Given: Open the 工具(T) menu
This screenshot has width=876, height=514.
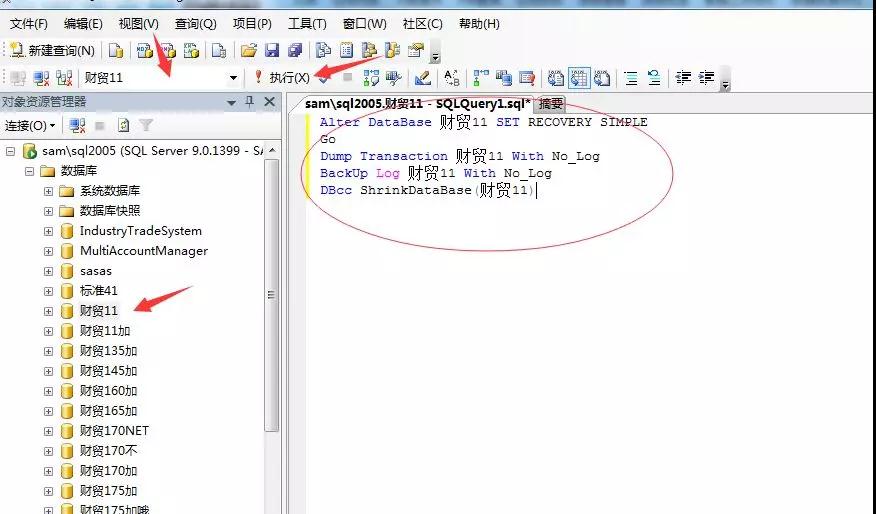Looking at the screenshot, I should (x=307, y=23).
